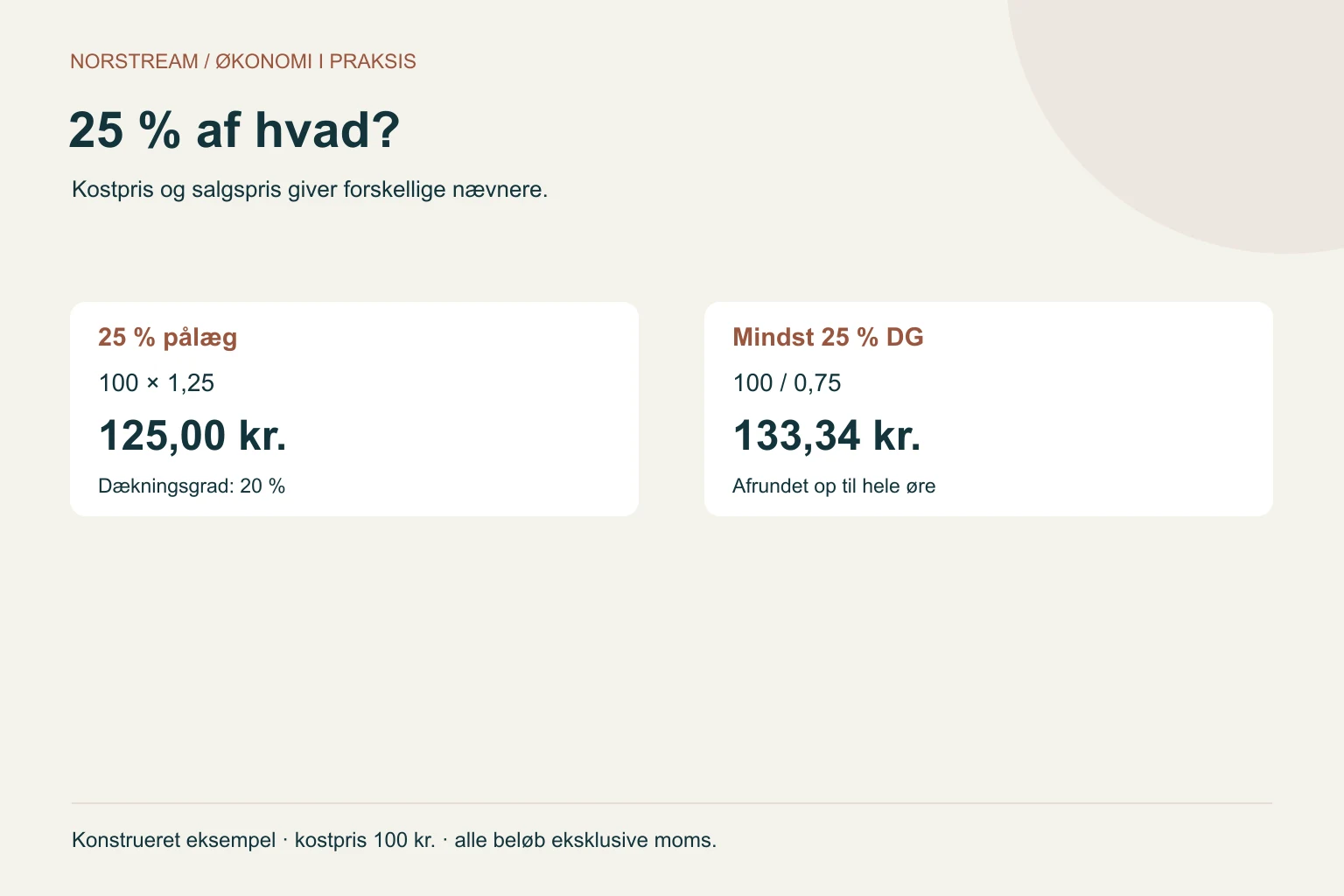Click the result "133,34 kr."
The width and height of the screenshot is (1344, 896).
[827, 435]
